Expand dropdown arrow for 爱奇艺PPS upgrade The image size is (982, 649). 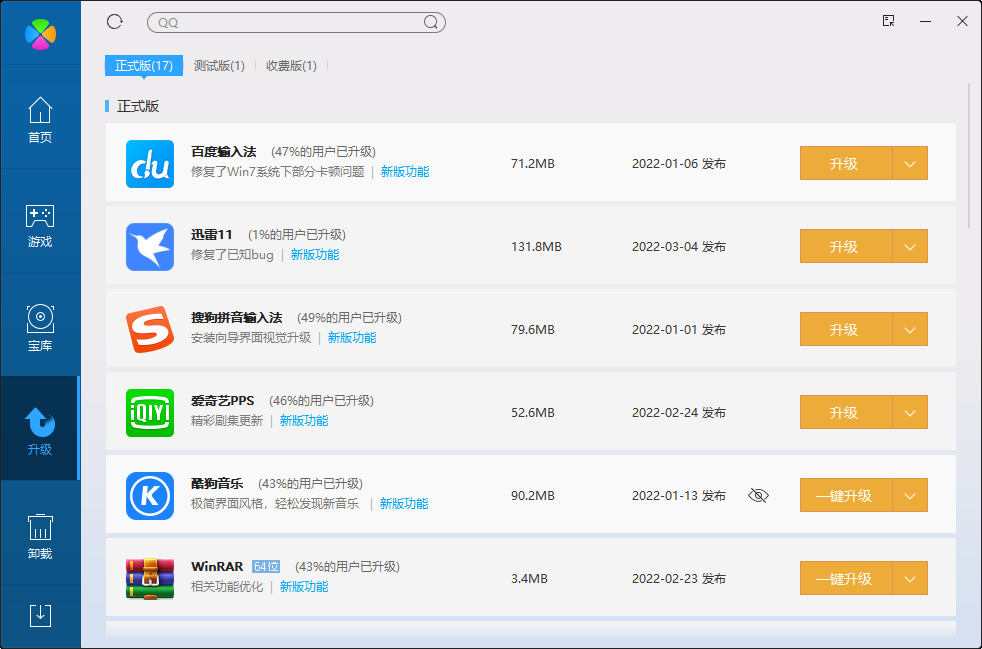tap(910, 412)
